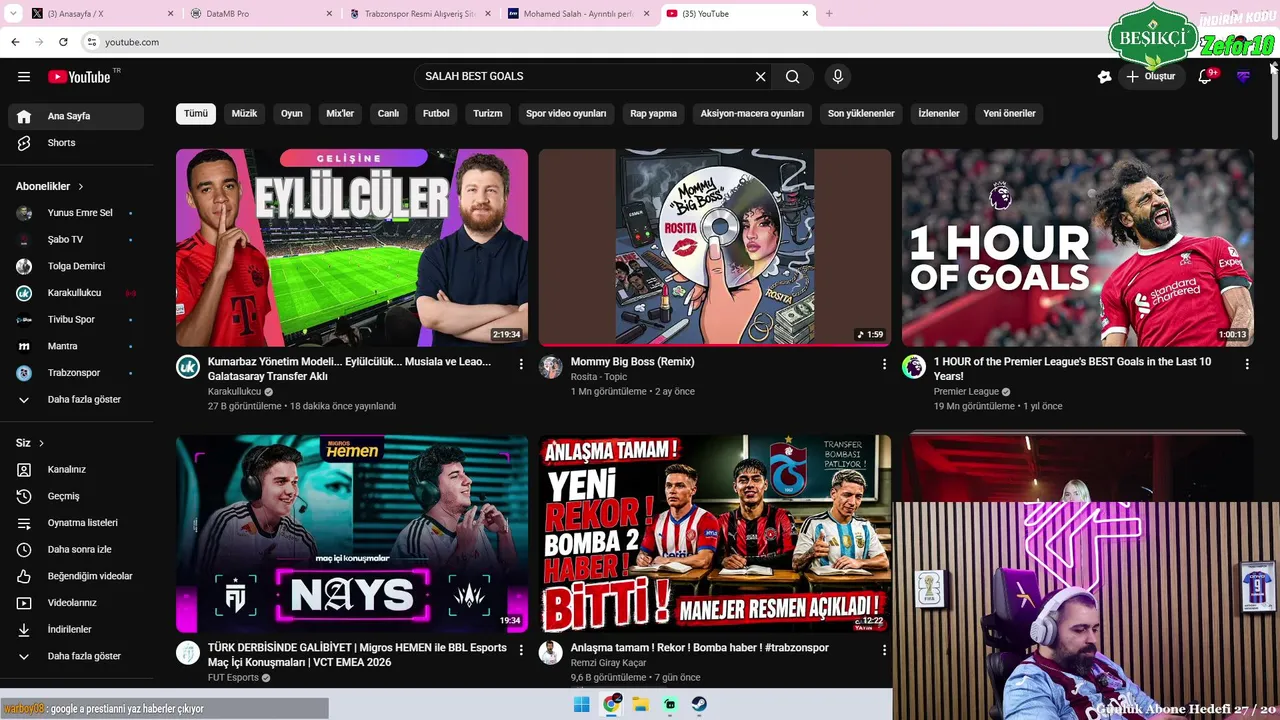The image size is (1280, 720).
Task: Select the Son yüklenenler chip
Action: (x=861, y=114)
